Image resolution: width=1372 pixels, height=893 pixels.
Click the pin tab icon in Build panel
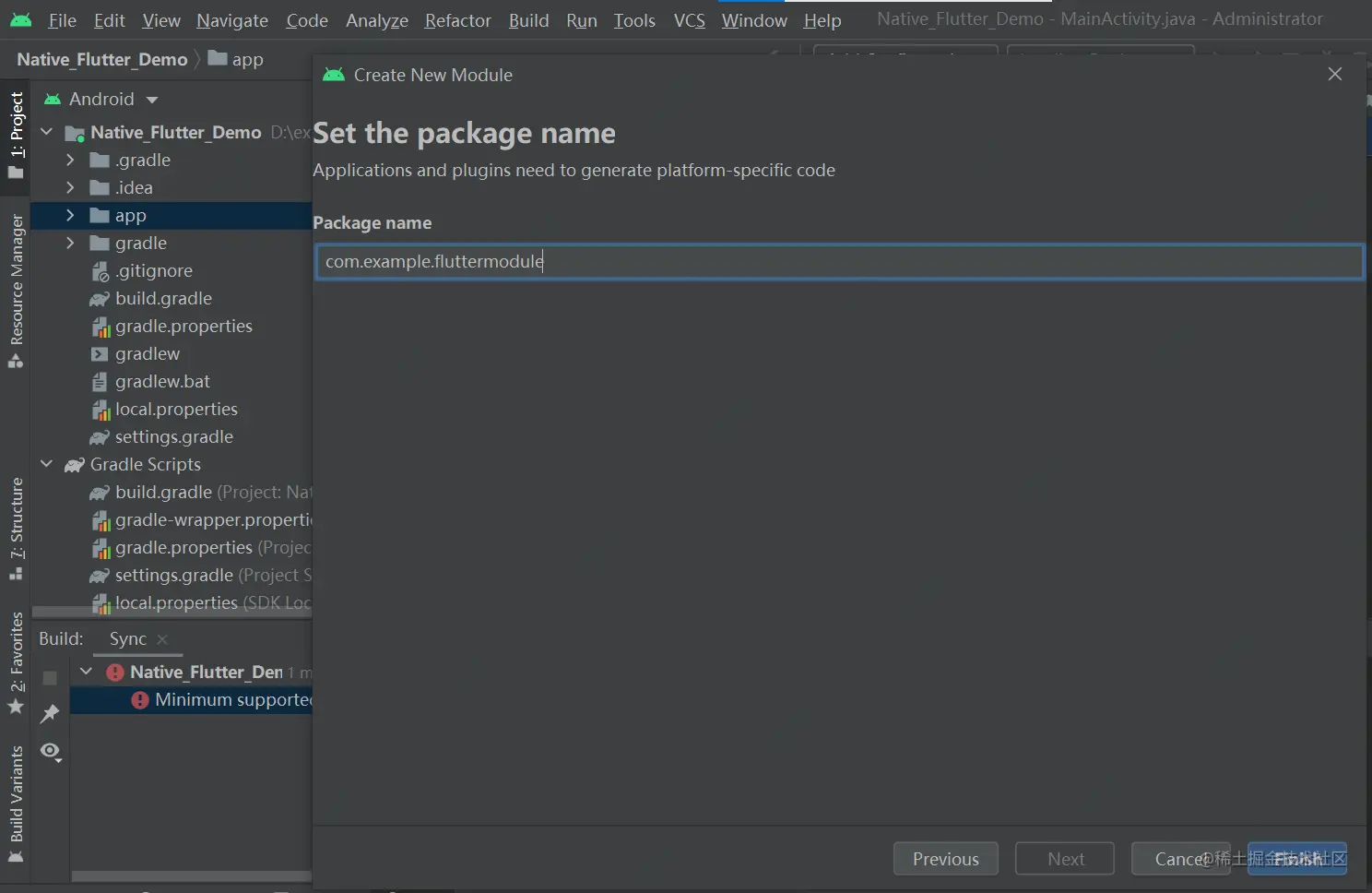click(50, 714)
